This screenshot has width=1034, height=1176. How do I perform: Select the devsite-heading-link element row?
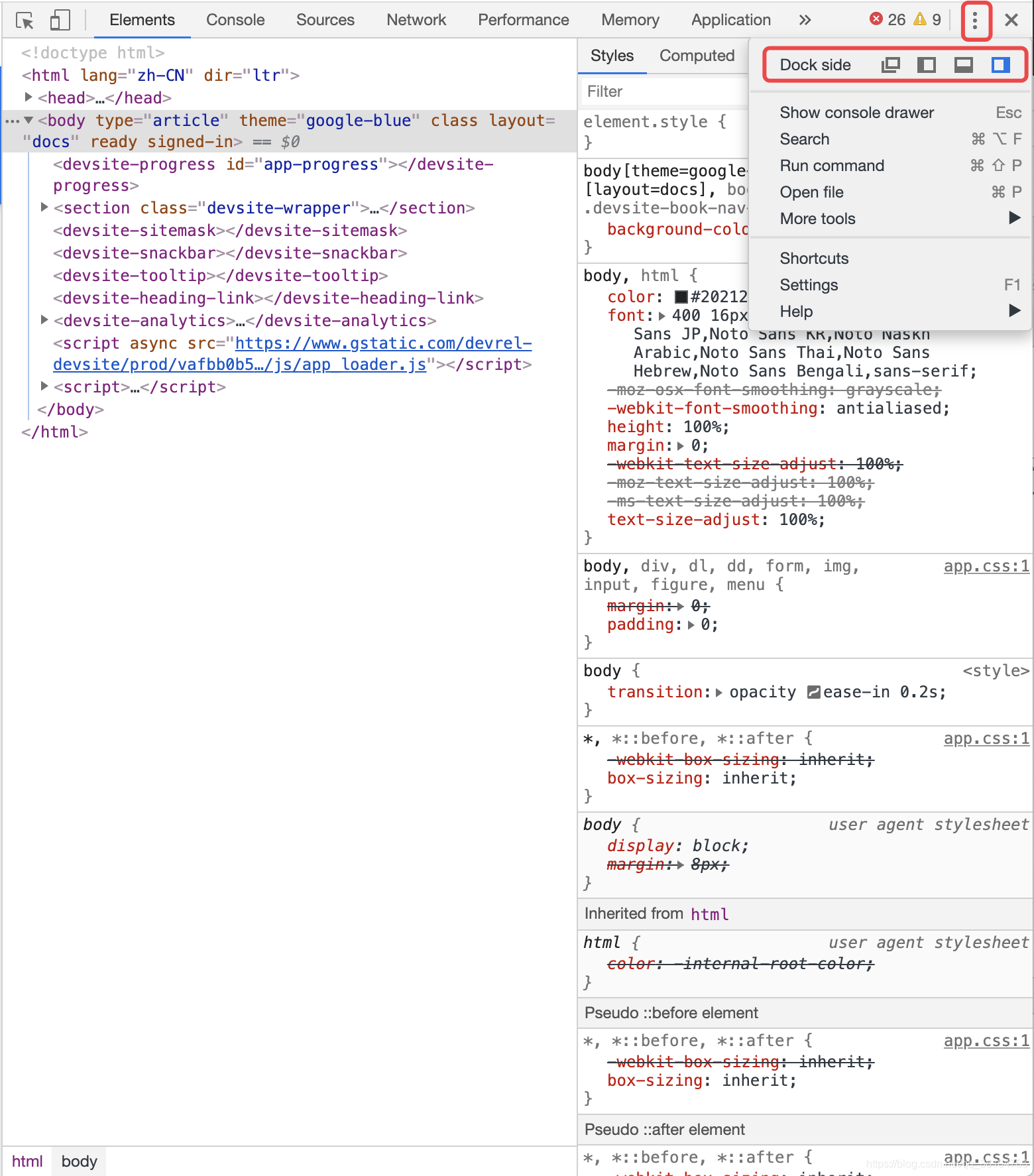(x=268, y=298)
